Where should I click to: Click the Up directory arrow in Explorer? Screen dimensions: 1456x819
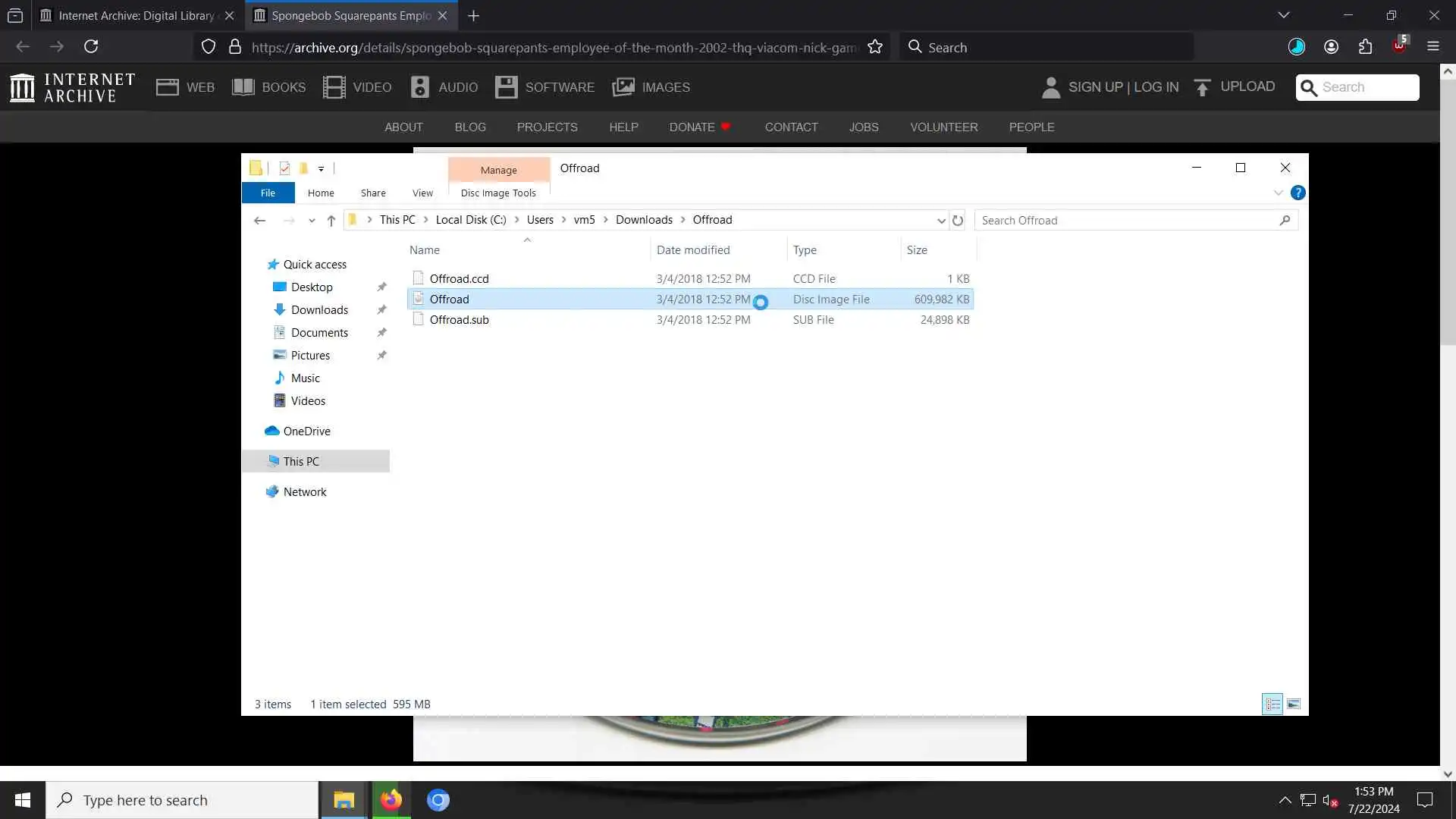coord(331,221)
